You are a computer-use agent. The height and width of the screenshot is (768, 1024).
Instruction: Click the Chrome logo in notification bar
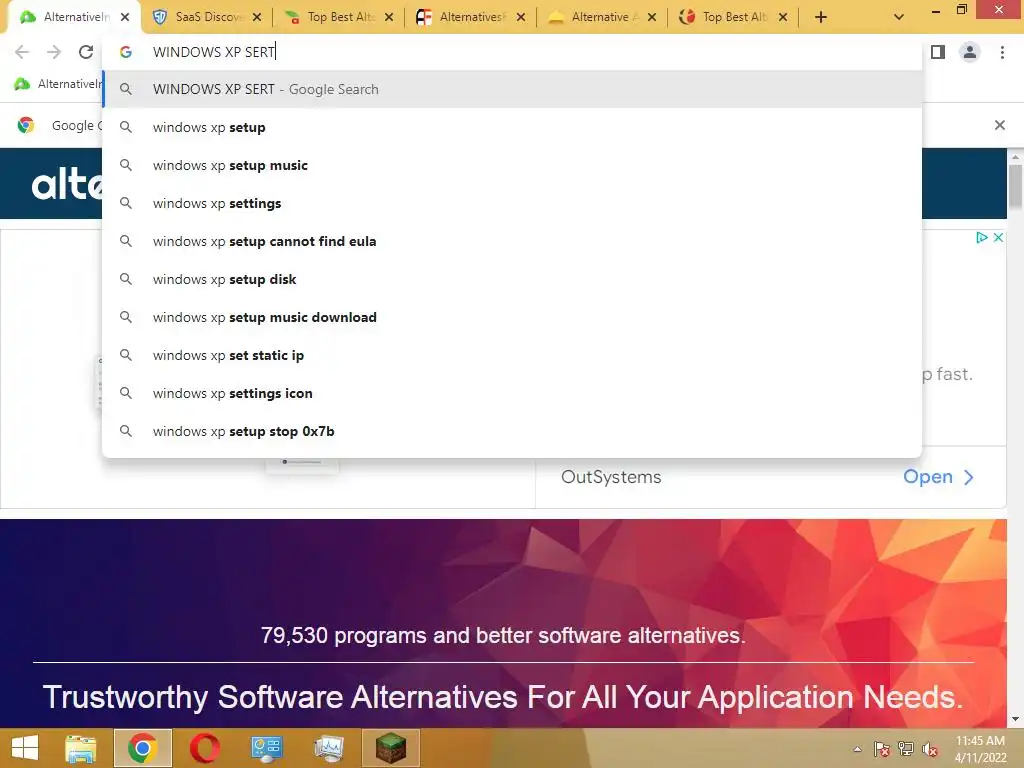(26, 125)
